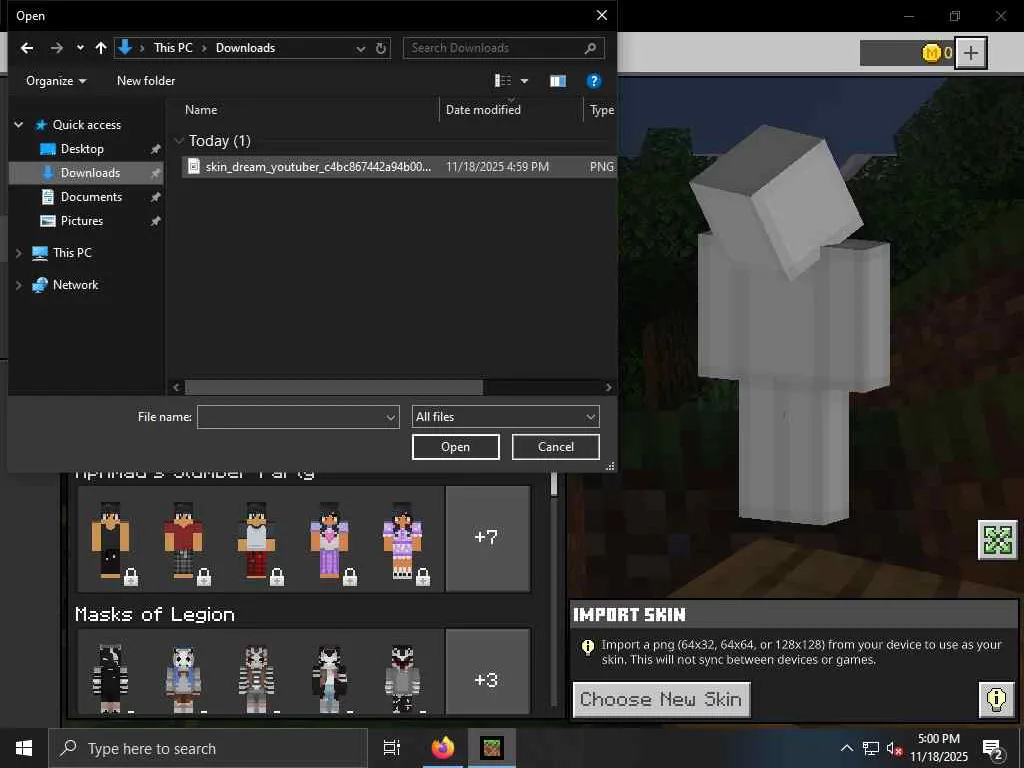
Task: Open Desktop in the navigation pane
Action: tap(82, 149)
